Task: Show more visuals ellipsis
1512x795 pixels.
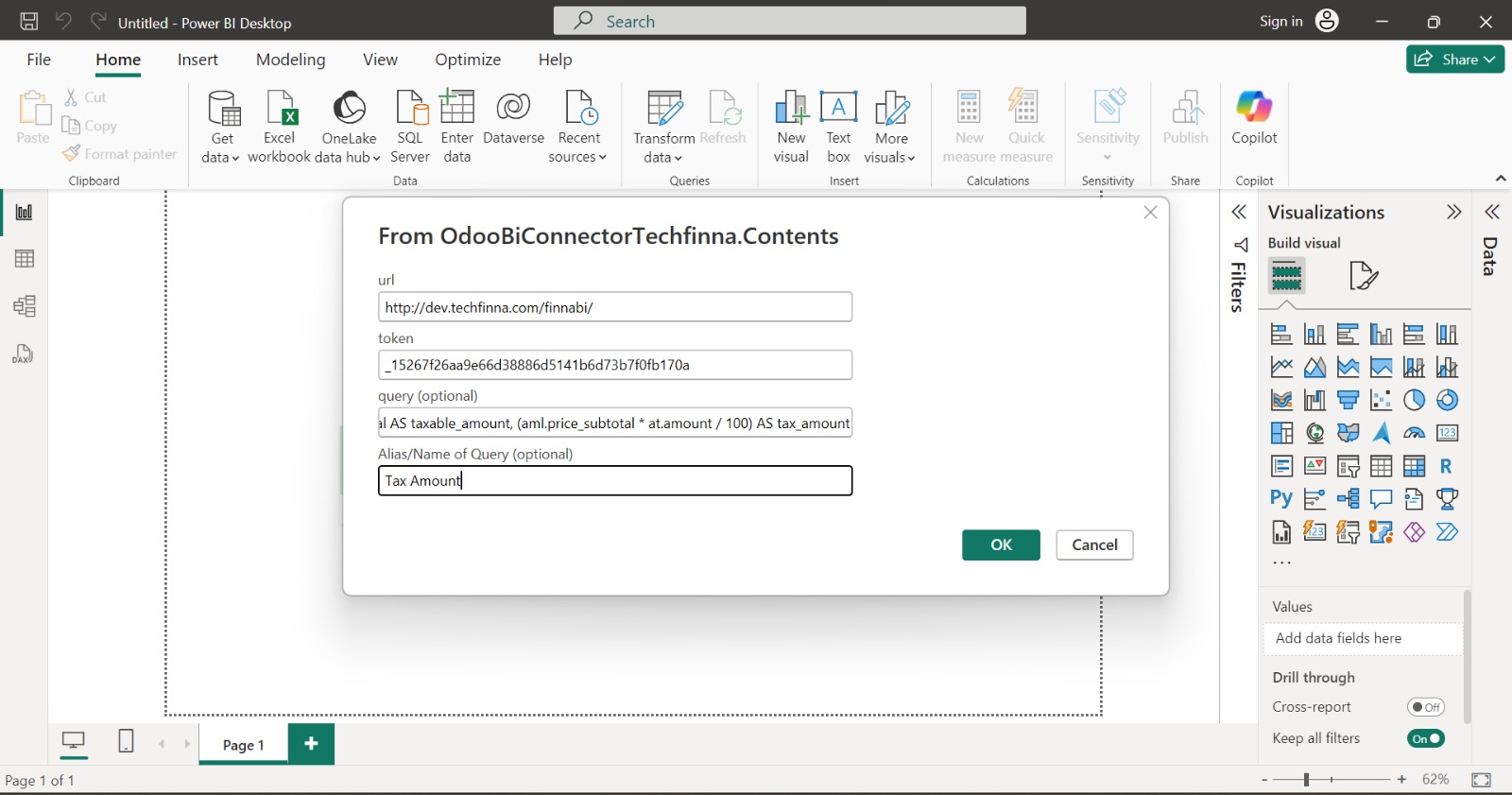Action: click(x=1281, y=563)
